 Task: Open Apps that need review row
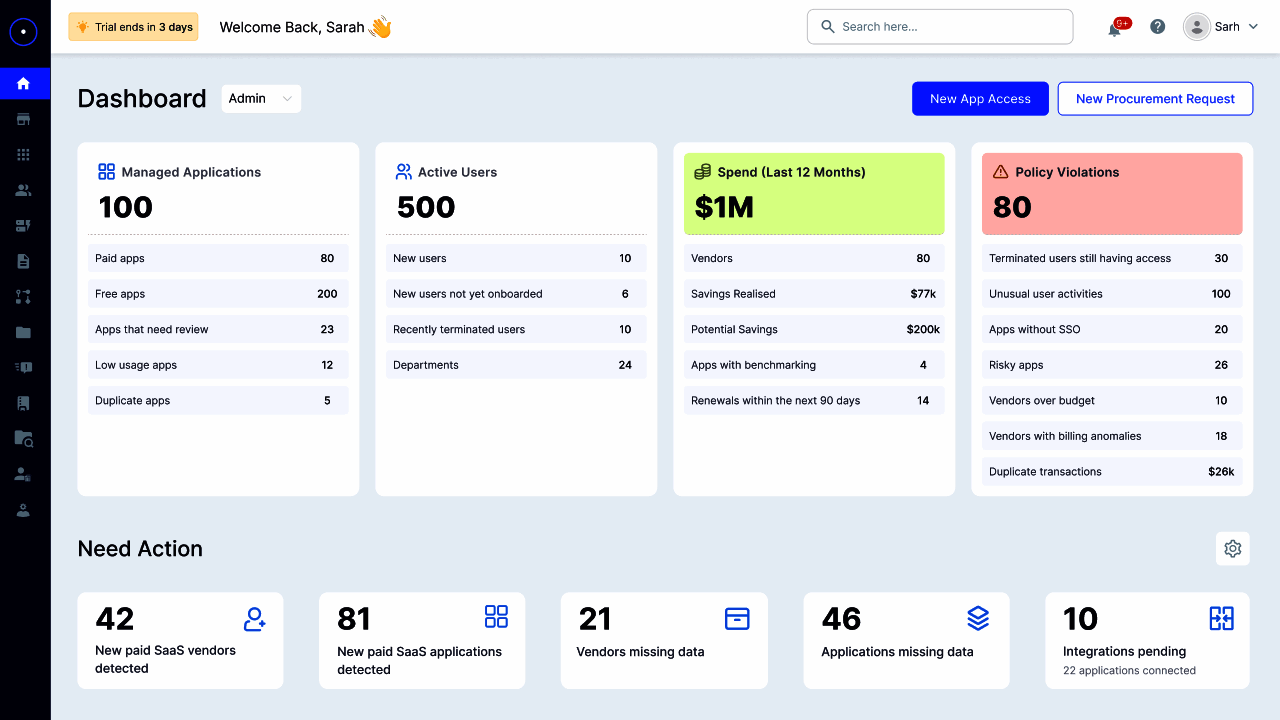218,329
